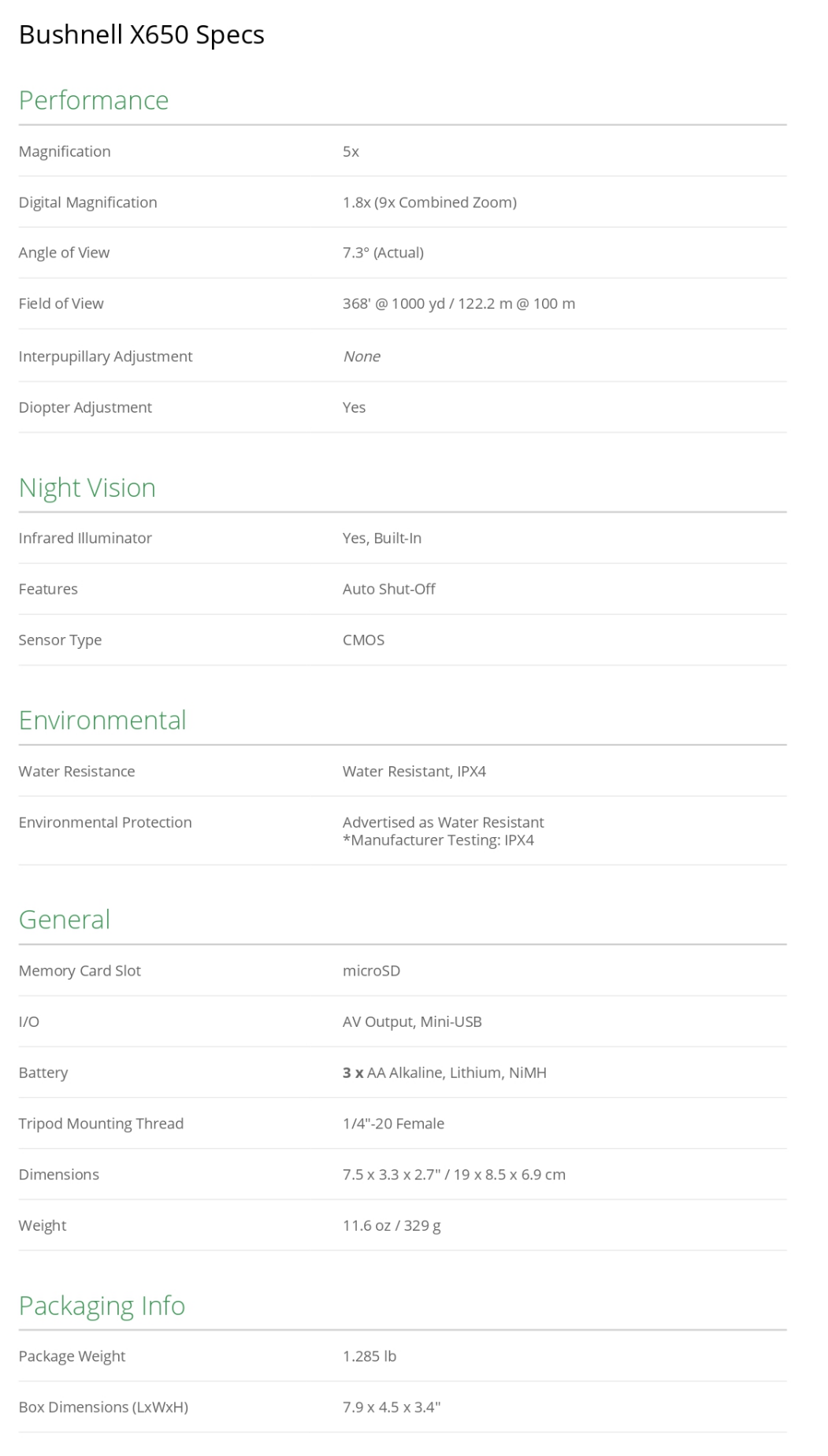Click the Digital Magnification label
This screenshot has height=1456, width=828.
[x=87, y=202]
